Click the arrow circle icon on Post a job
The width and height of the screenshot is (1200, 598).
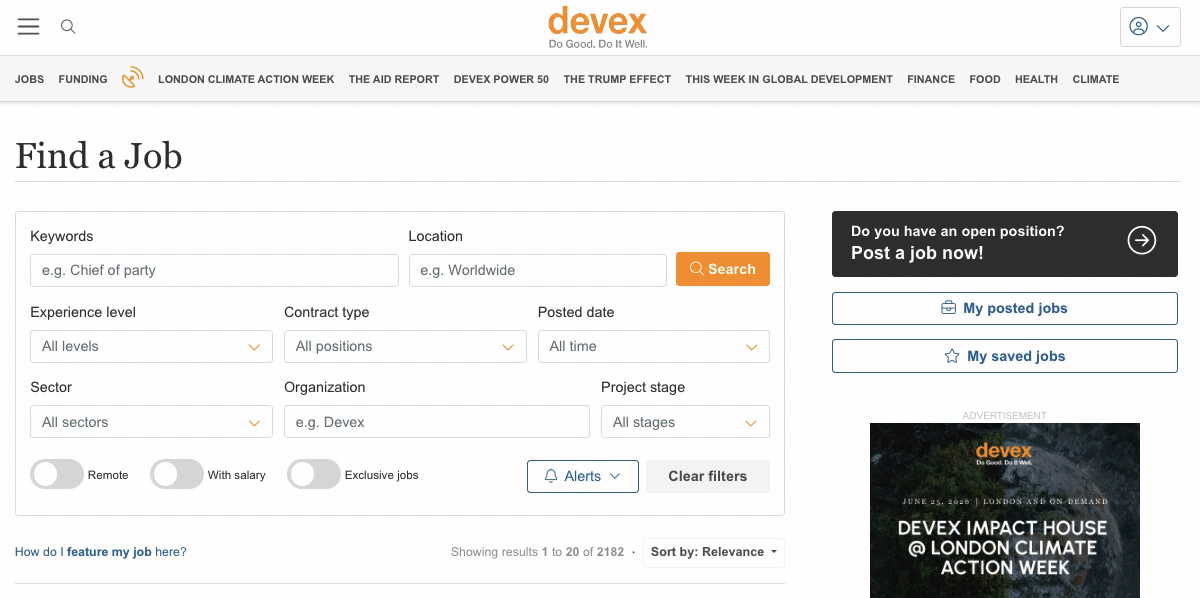[1141, 240]
